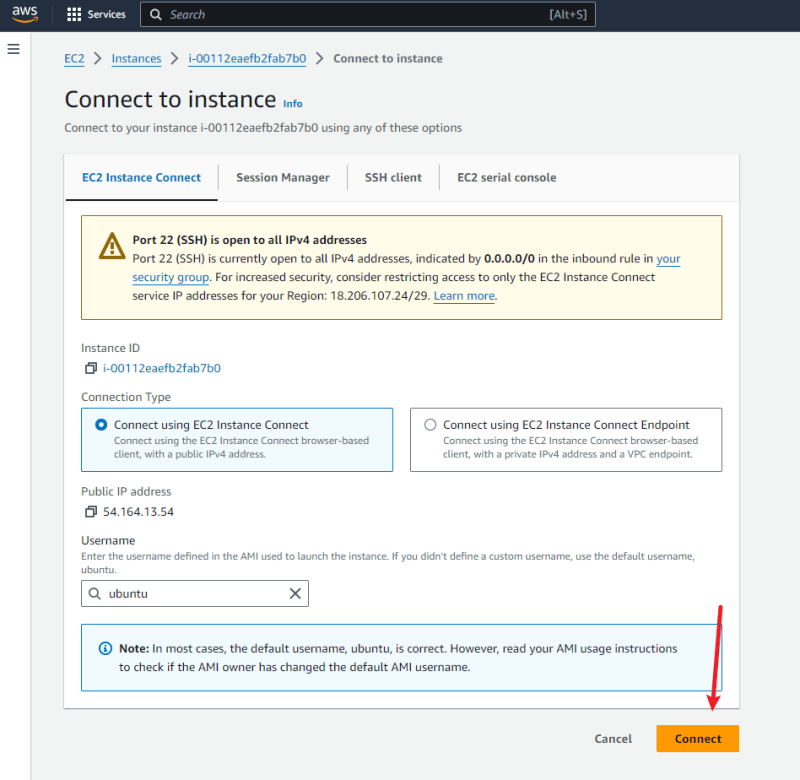Image resolution: width=800 pixels, height=780 pixels.
Task: Open the Instance ID link i-00112eaefb2fab7b0
Action: tap(162, 368)
